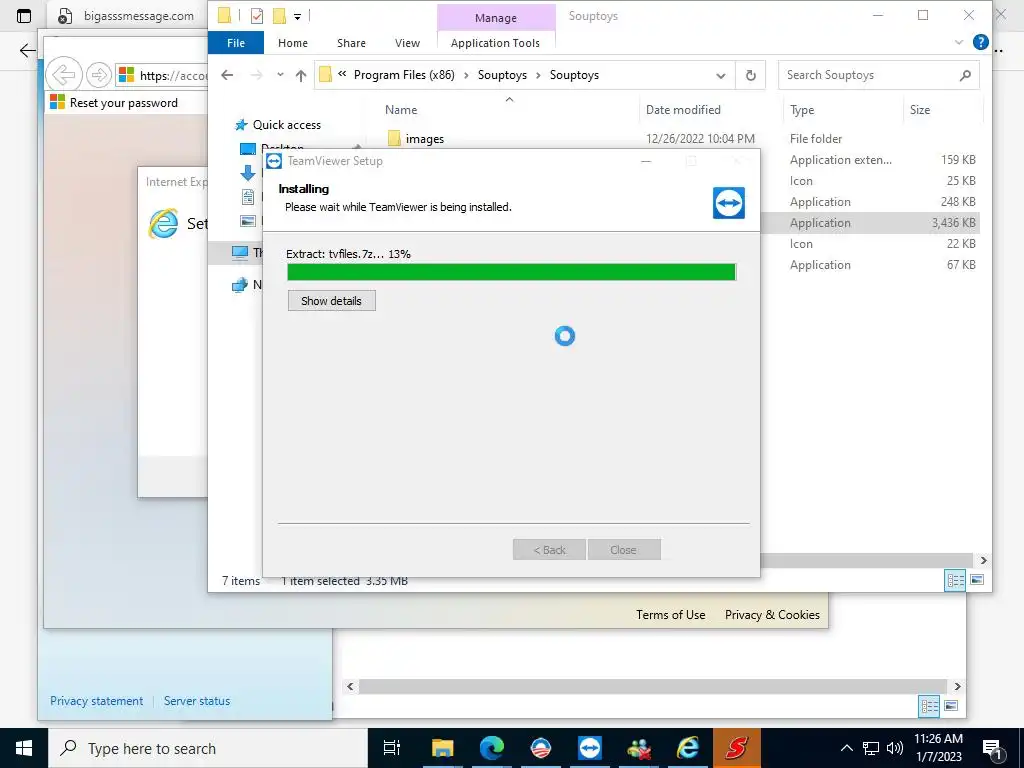The height and width of the screenshot is (768, 1024).
Task: Expand the ribbon chevron
Action: [x=959, y=42]
